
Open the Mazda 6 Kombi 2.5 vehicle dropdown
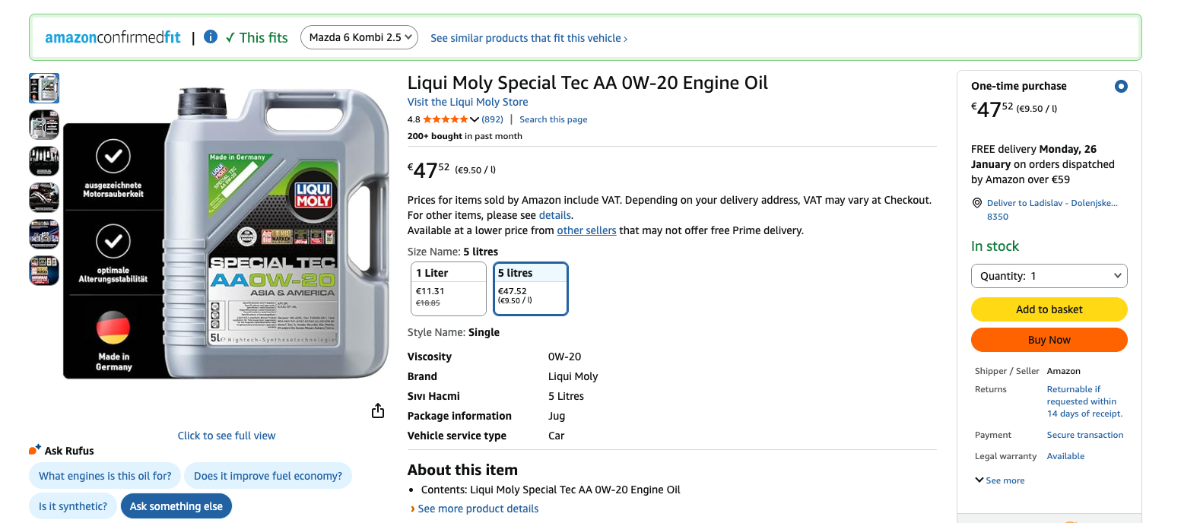click(x=359, y=38)
